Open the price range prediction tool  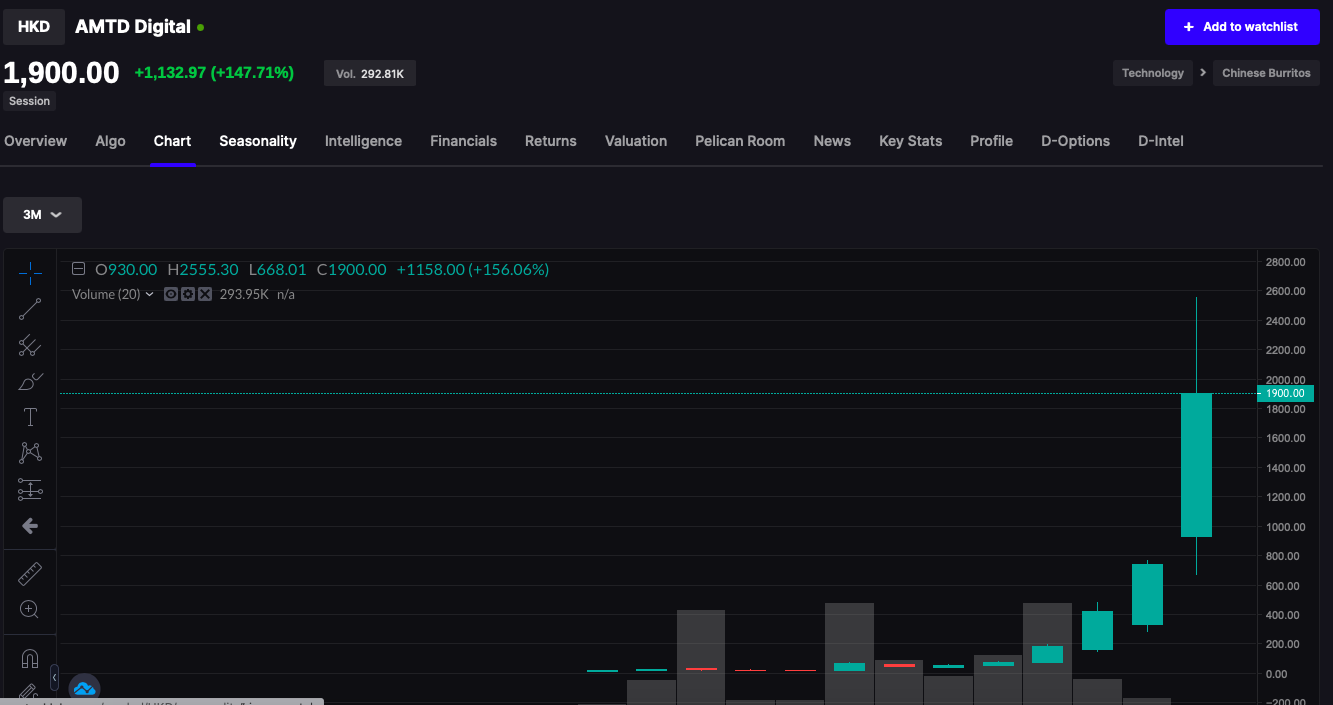tap(30, 489)
